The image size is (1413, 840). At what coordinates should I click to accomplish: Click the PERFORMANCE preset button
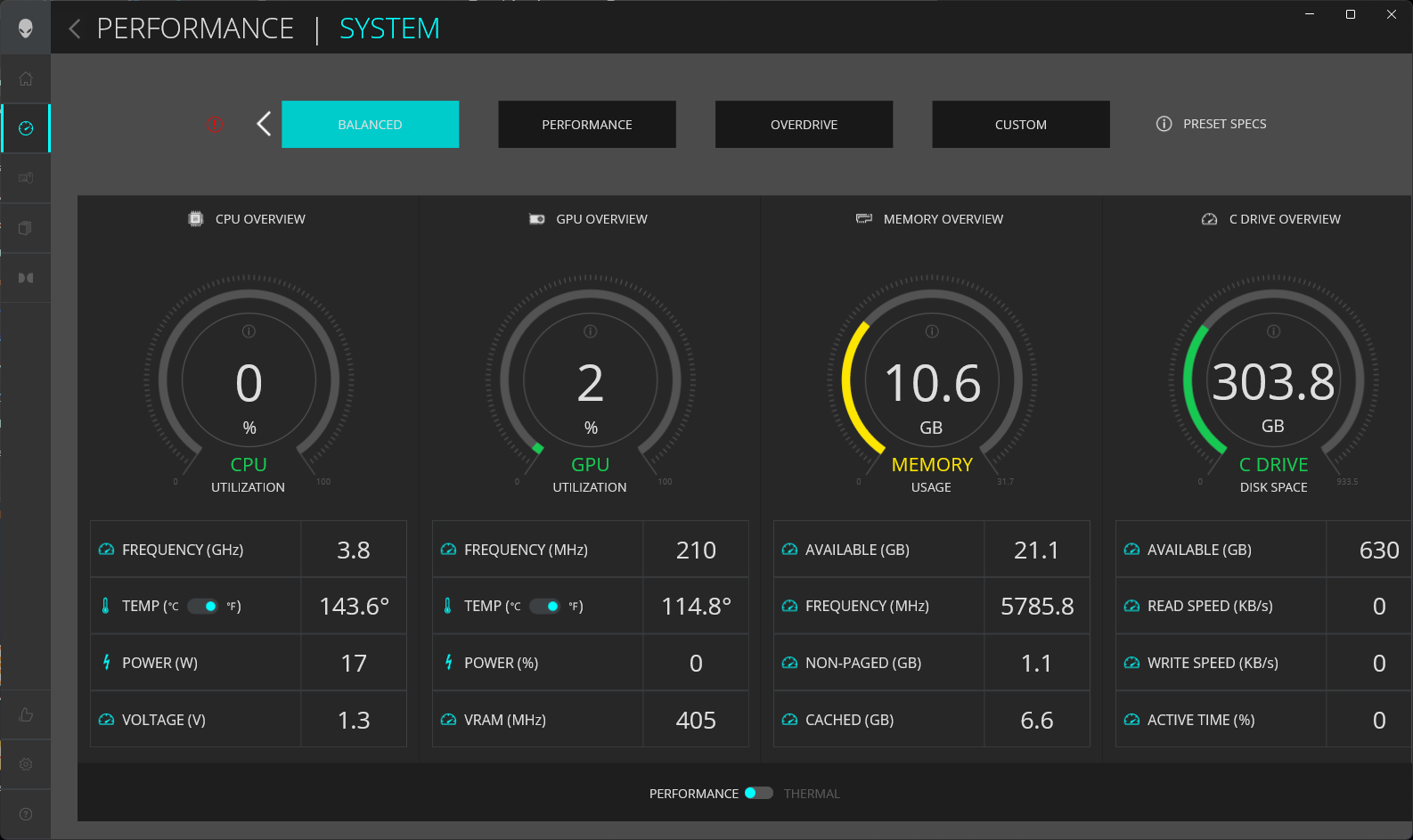[586, 124]
